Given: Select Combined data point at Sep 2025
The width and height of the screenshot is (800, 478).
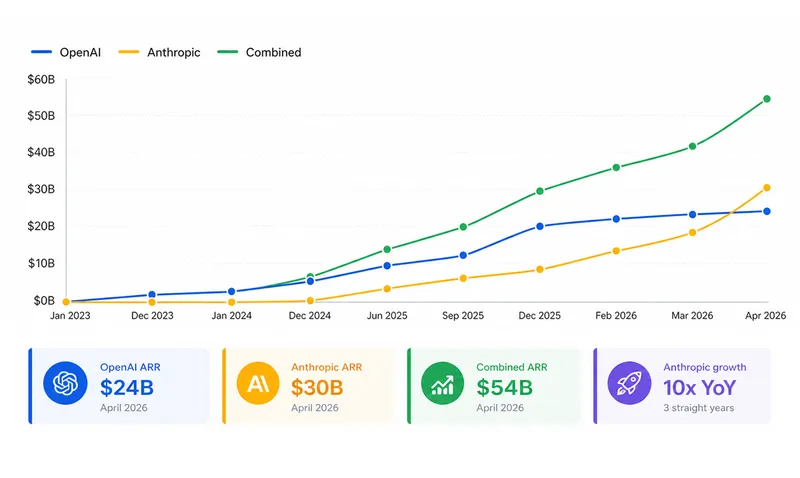Looking at the screenshot, I should coord(463,227).
